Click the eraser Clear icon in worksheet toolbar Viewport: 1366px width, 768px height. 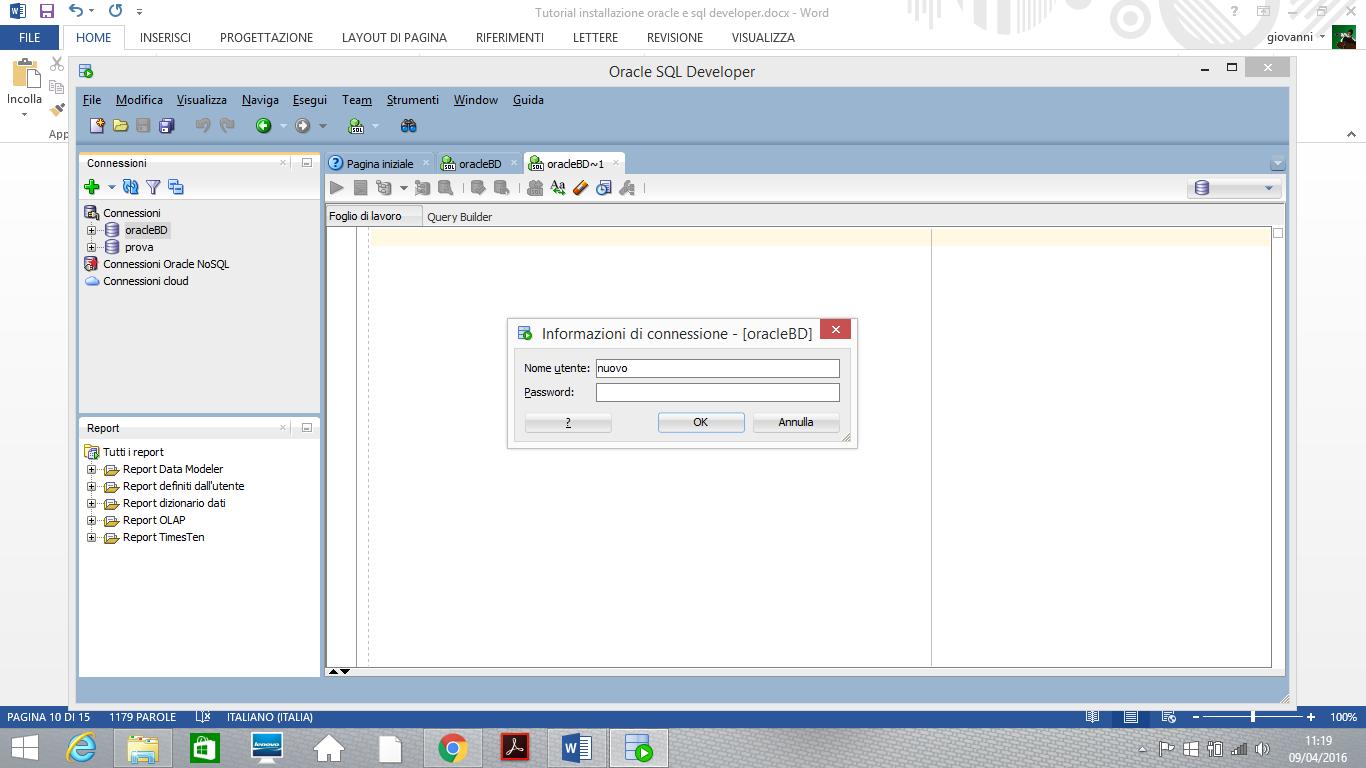click(x=581, y=187)
